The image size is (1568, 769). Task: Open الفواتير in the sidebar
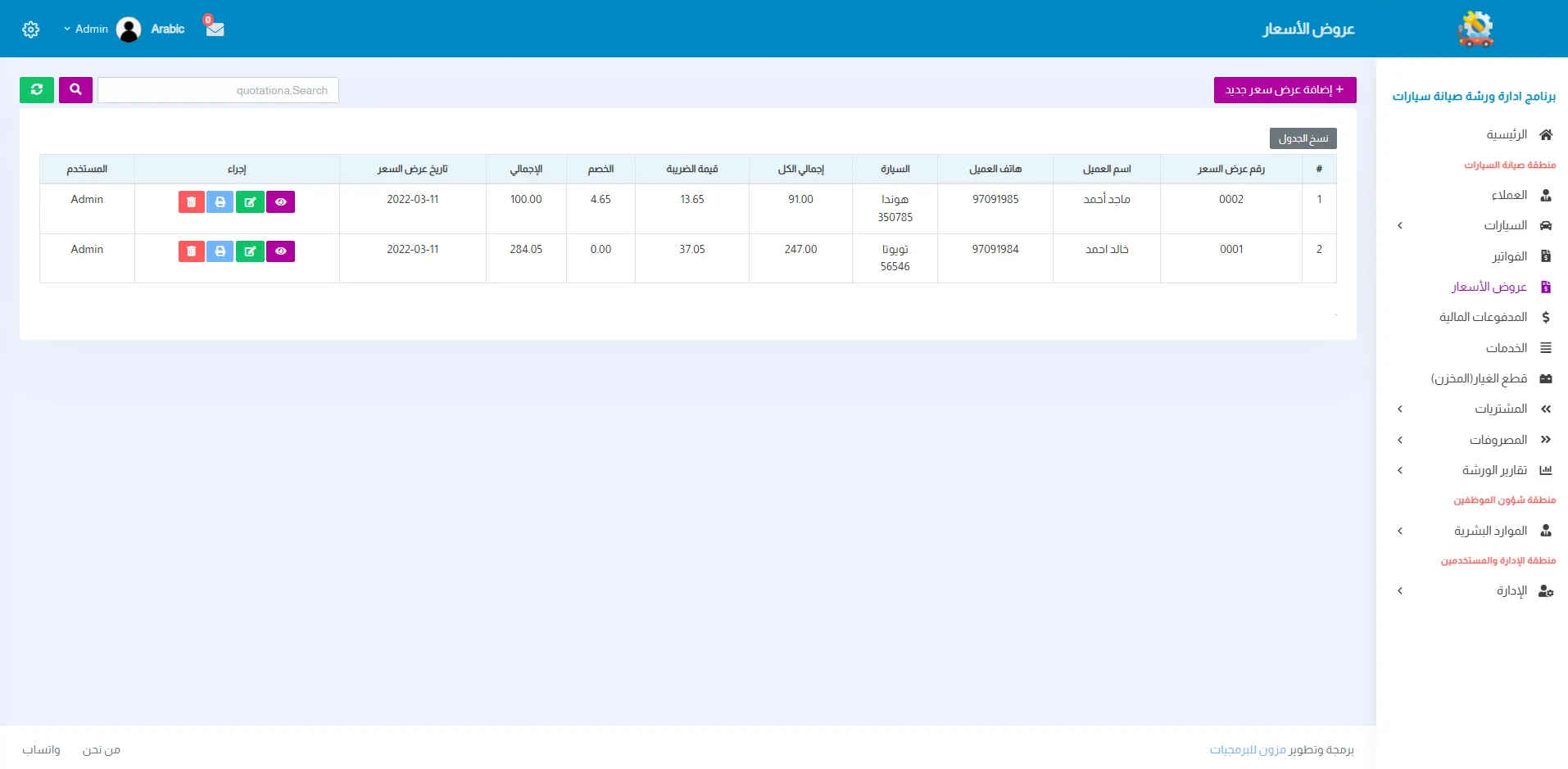pyautogui.click(x=1509, y=256)
